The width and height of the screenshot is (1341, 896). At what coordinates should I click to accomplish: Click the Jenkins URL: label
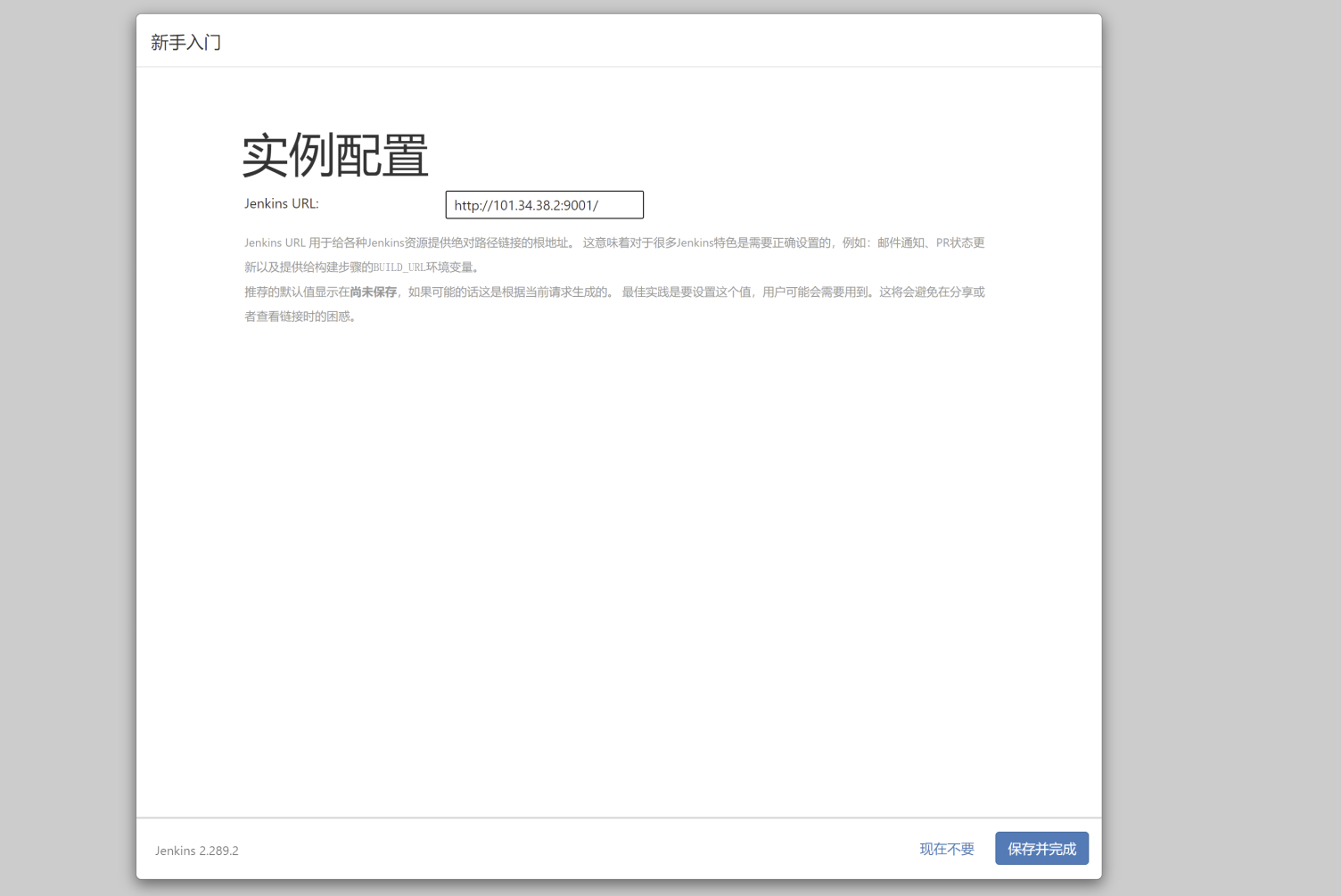click(282, 203)
